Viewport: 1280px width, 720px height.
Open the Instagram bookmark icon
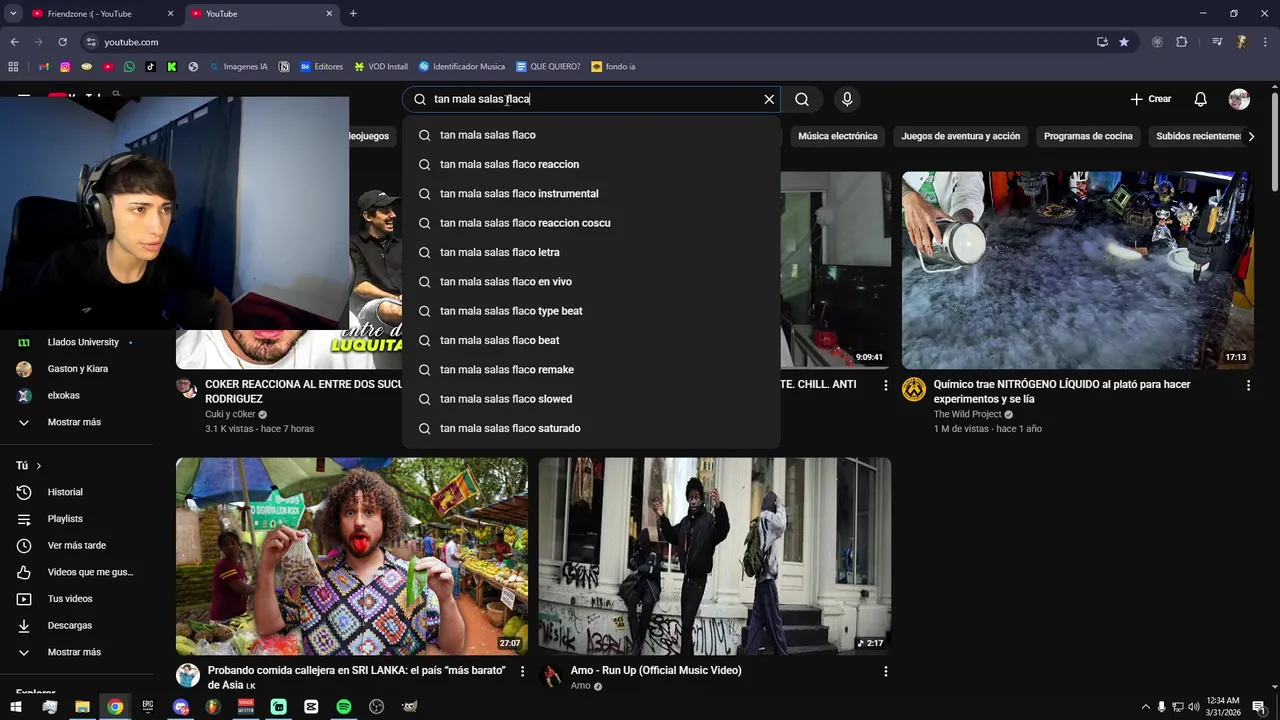(65, 67)
